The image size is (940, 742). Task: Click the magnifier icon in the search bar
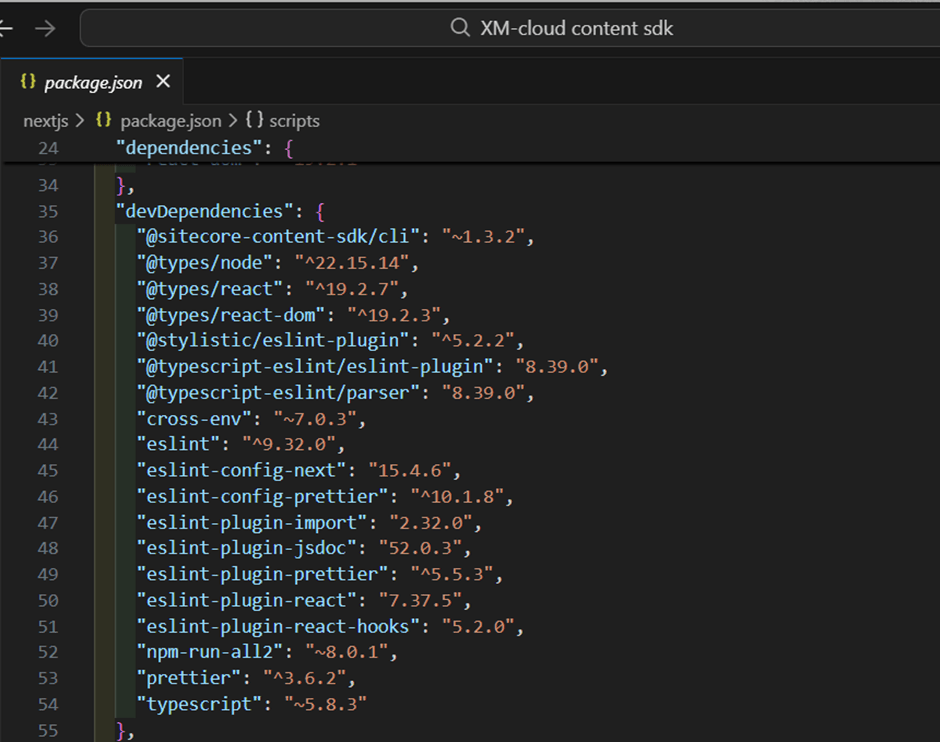click(459, 28)
